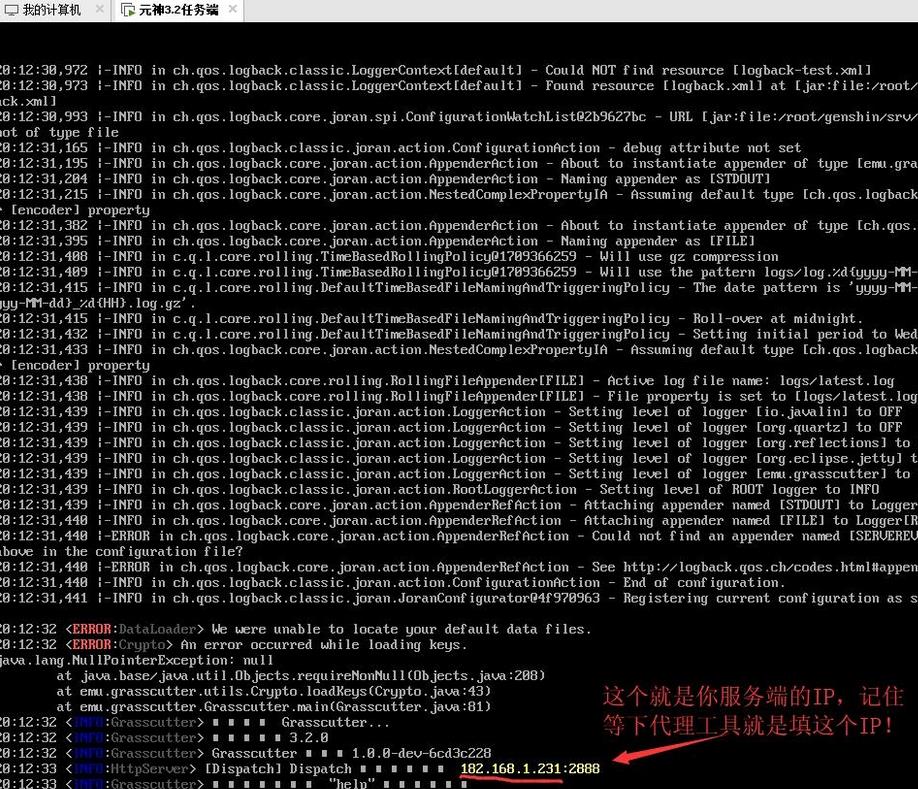Screen dimensions: 918x789
Task: Select the dispatch address 182.168.1.231:2888
Action: [530, 769]
